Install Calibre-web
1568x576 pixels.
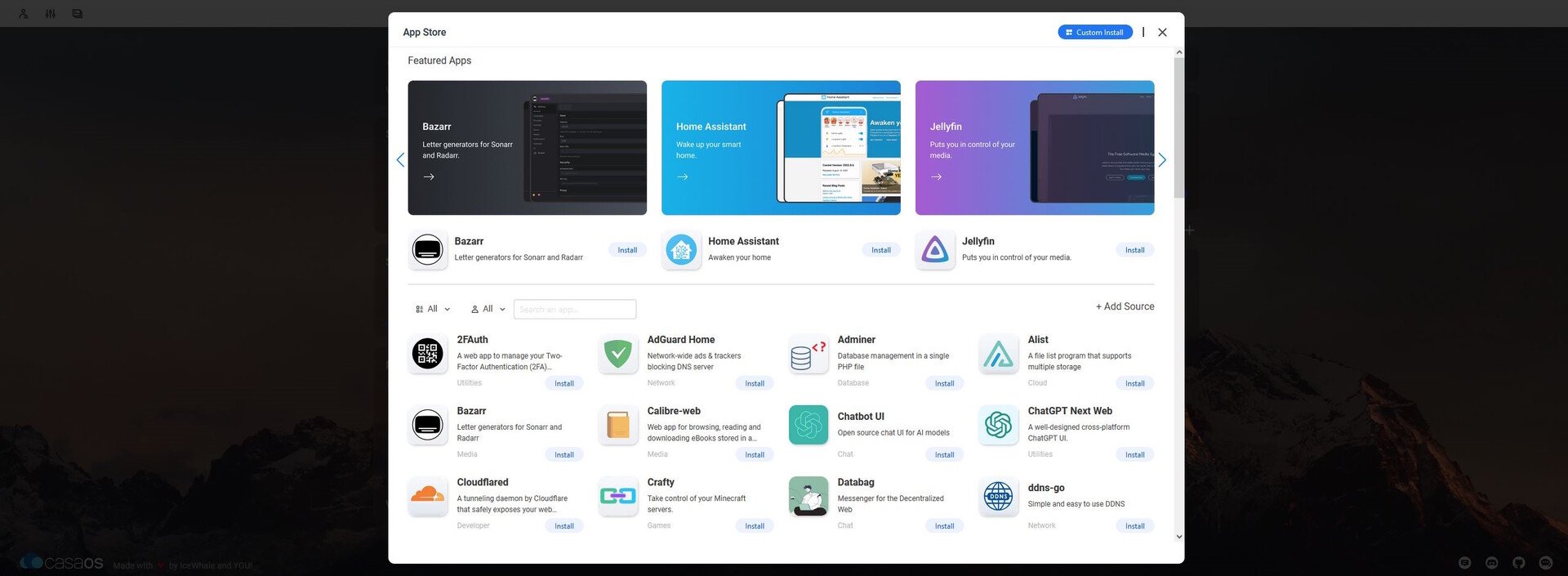[x=755, y=455]
